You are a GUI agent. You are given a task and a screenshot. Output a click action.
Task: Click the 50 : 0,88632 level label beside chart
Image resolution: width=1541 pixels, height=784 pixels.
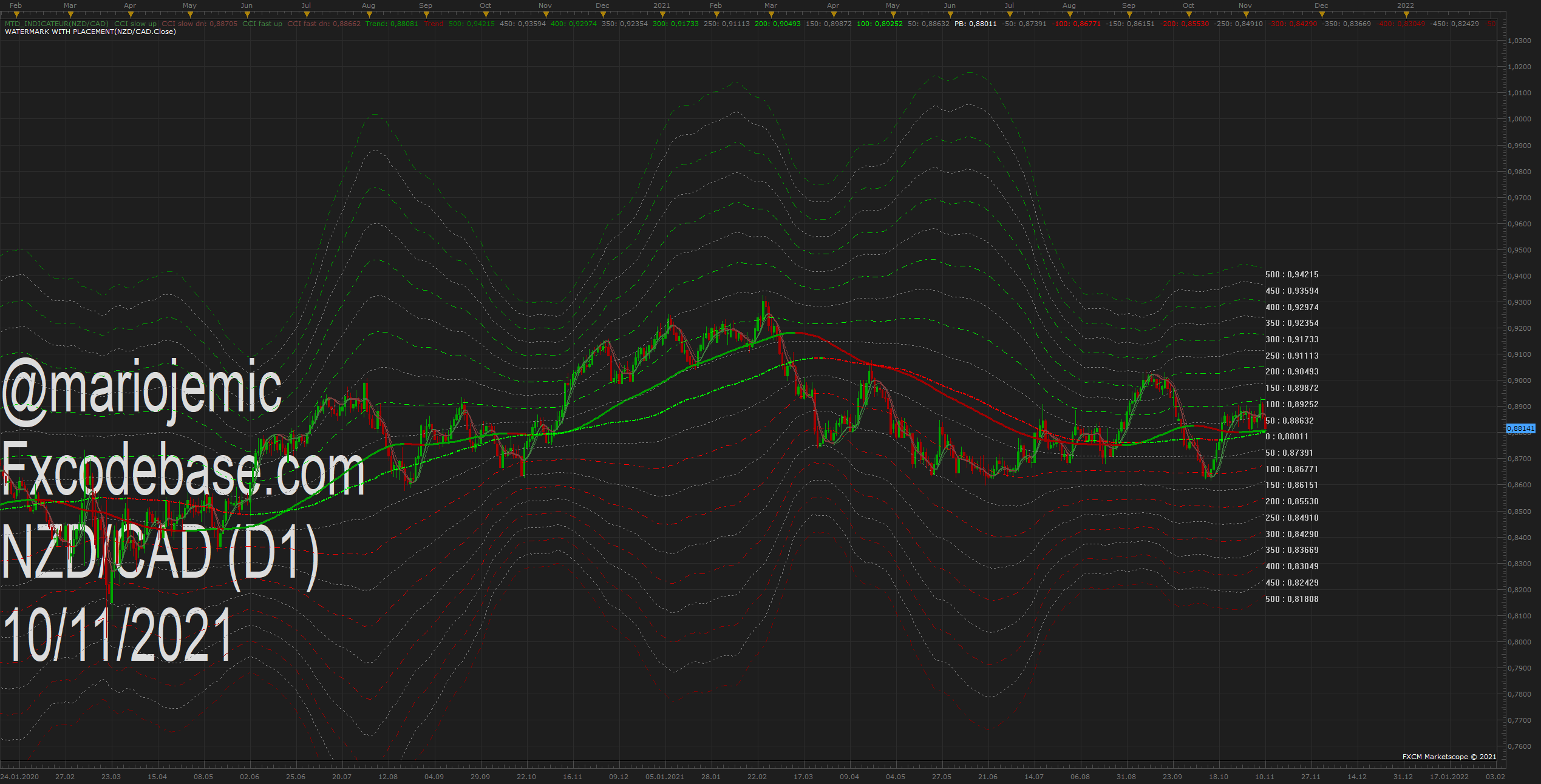[x=1290, y=421]
